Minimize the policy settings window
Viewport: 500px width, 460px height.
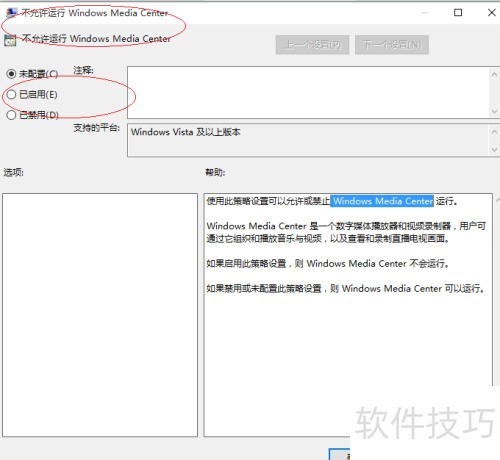(425, 13)
